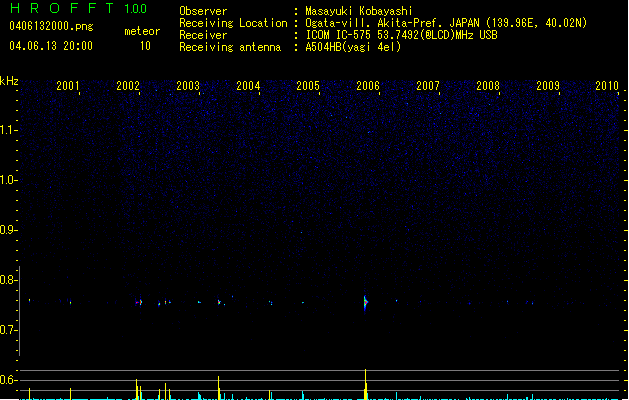Click the 0.9 kHz frequency tick label
Screen dimensions: 629x400
[x=8, y=230]
